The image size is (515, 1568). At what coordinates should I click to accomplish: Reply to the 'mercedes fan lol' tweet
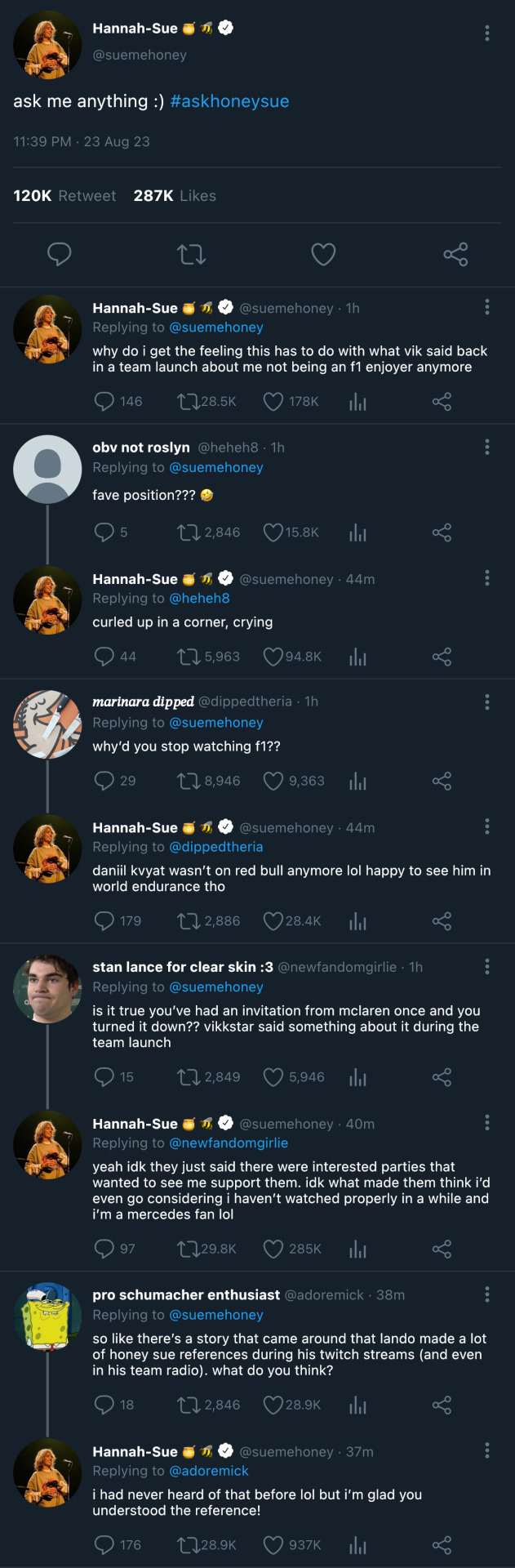pos(104,1249)
